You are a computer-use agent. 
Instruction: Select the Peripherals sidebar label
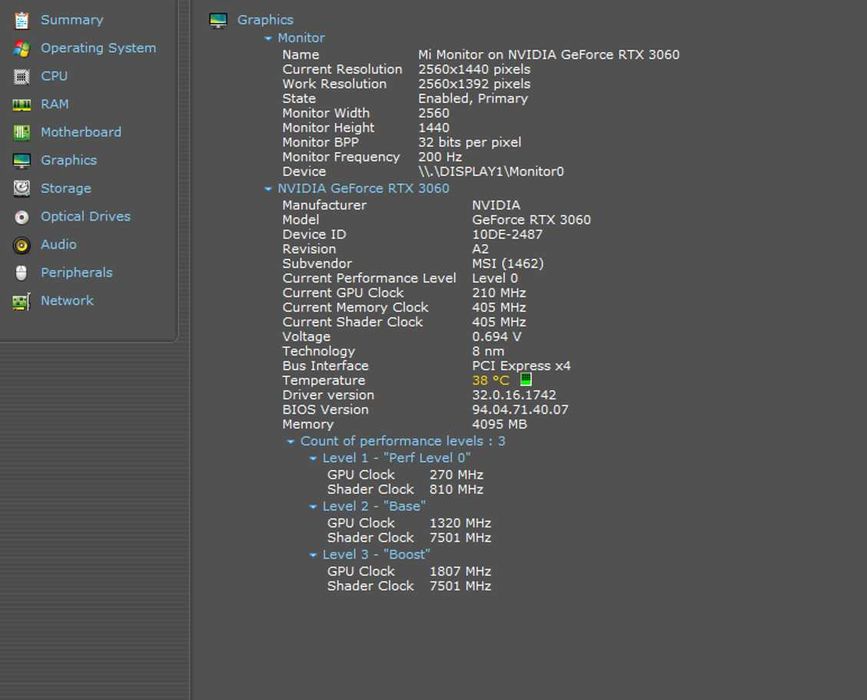pos(76,273)
